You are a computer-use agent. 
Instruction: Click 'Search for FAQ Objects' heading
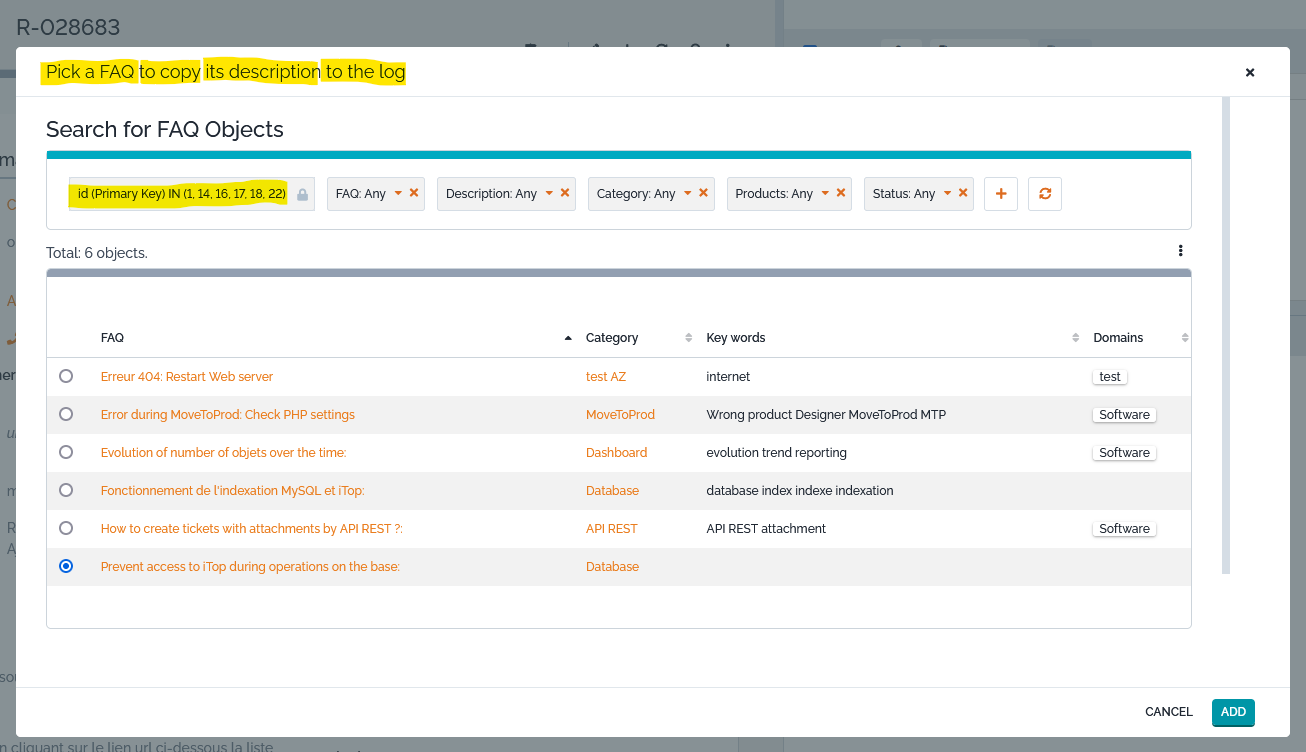[165, 129]
